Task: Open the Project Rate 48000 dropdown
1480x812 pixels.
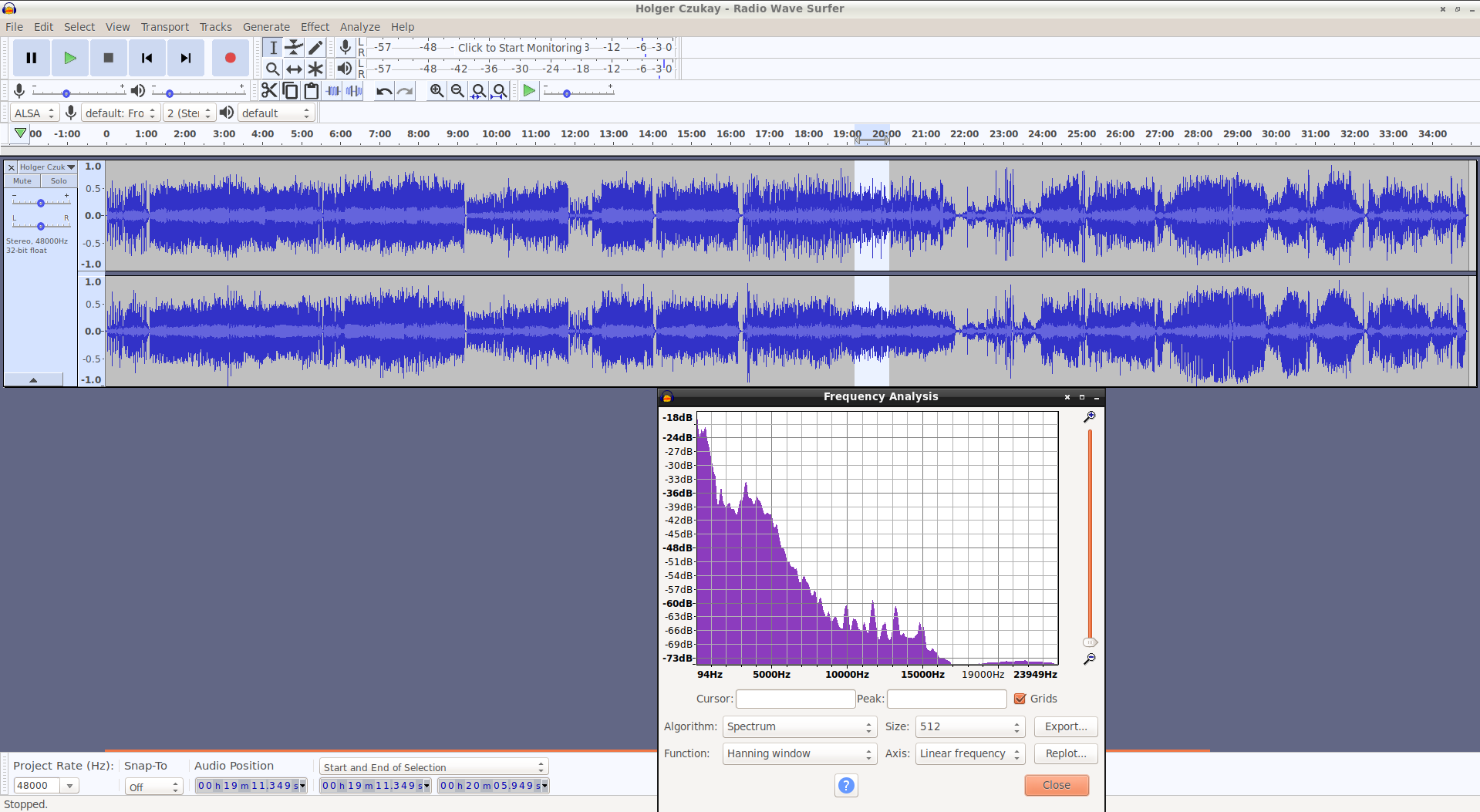Action: [70, 786]
